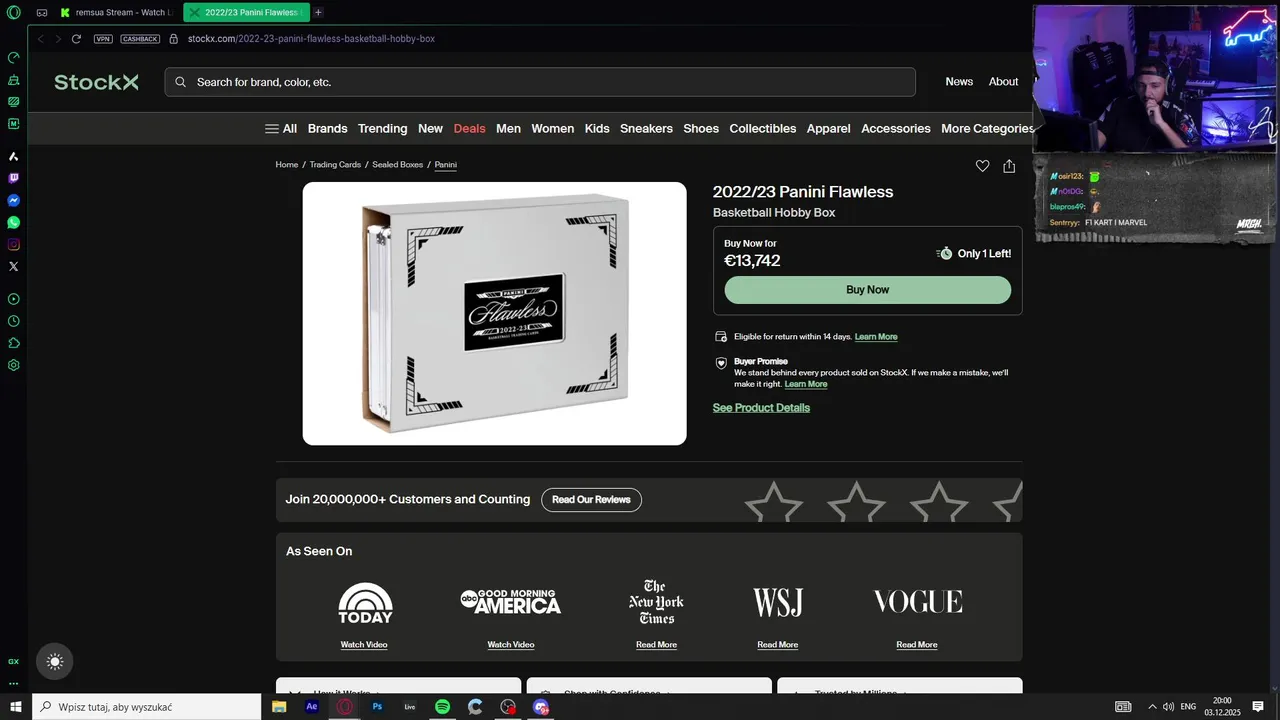Open the Deals menu item
The height and width of the screenshot is (720, 1280).
[x=469, y=128]
